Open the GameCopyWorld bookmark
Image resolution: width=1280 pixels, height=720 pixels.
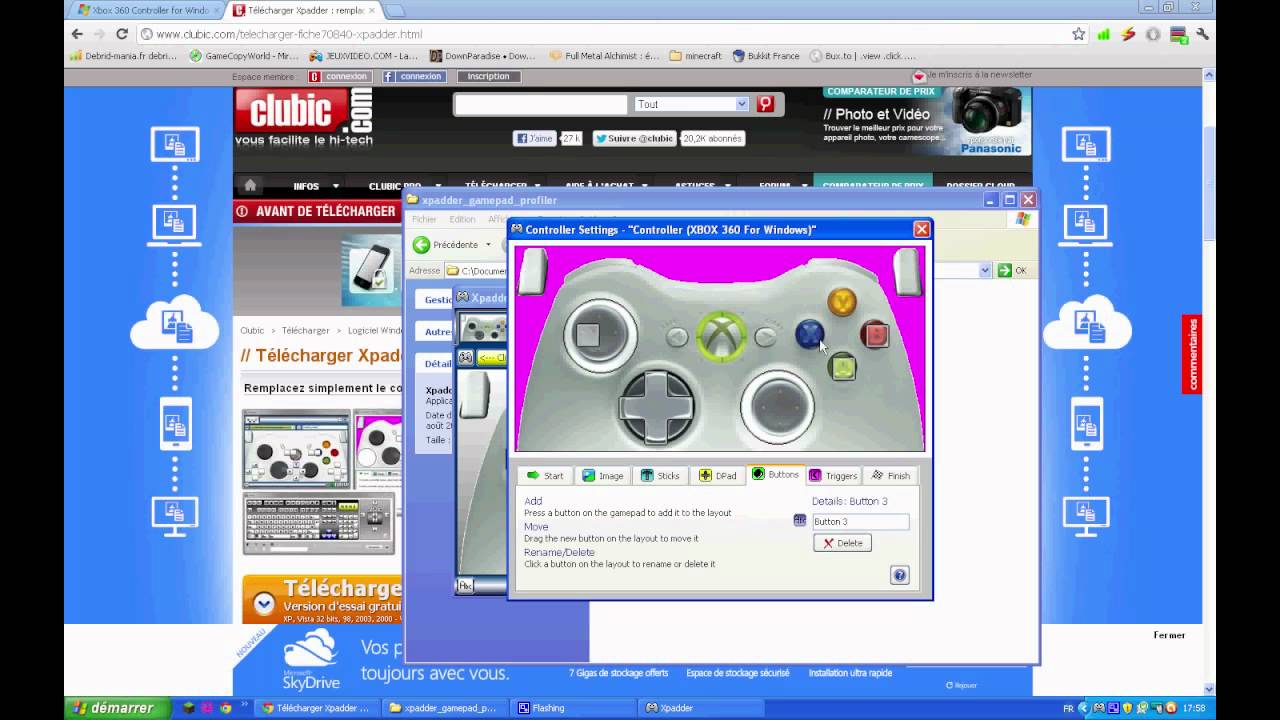coord(244,56)
